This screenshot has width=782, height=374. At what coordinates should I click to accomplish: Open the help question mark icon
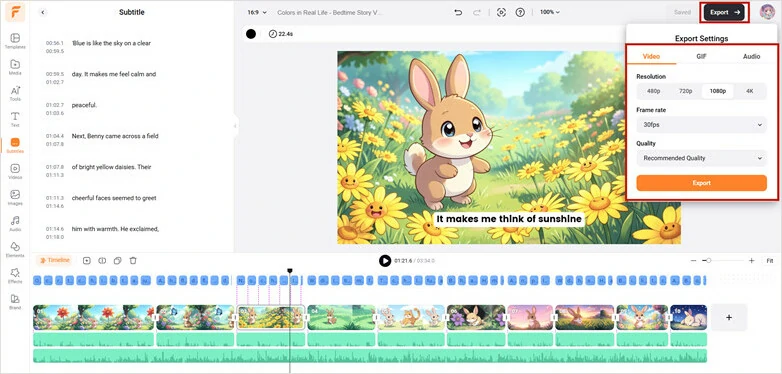(520, 12)
